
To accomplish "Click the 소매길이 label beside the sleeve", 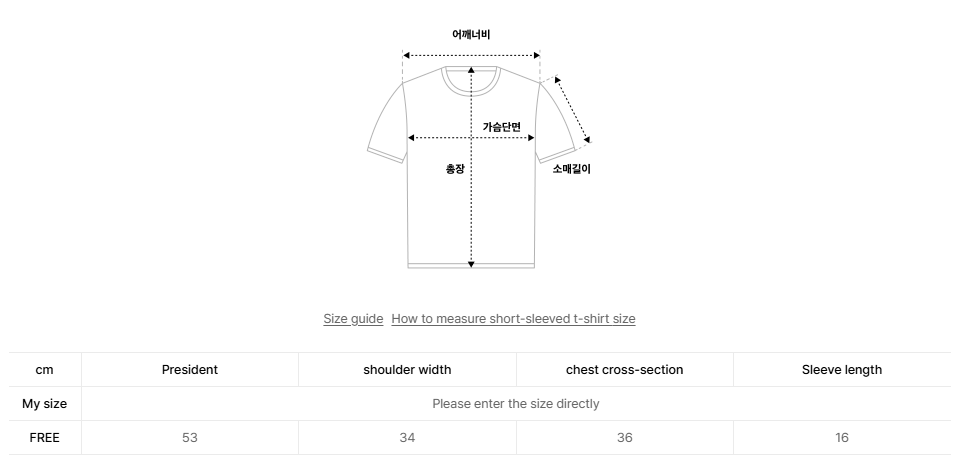I will click(x=572, y=169).
